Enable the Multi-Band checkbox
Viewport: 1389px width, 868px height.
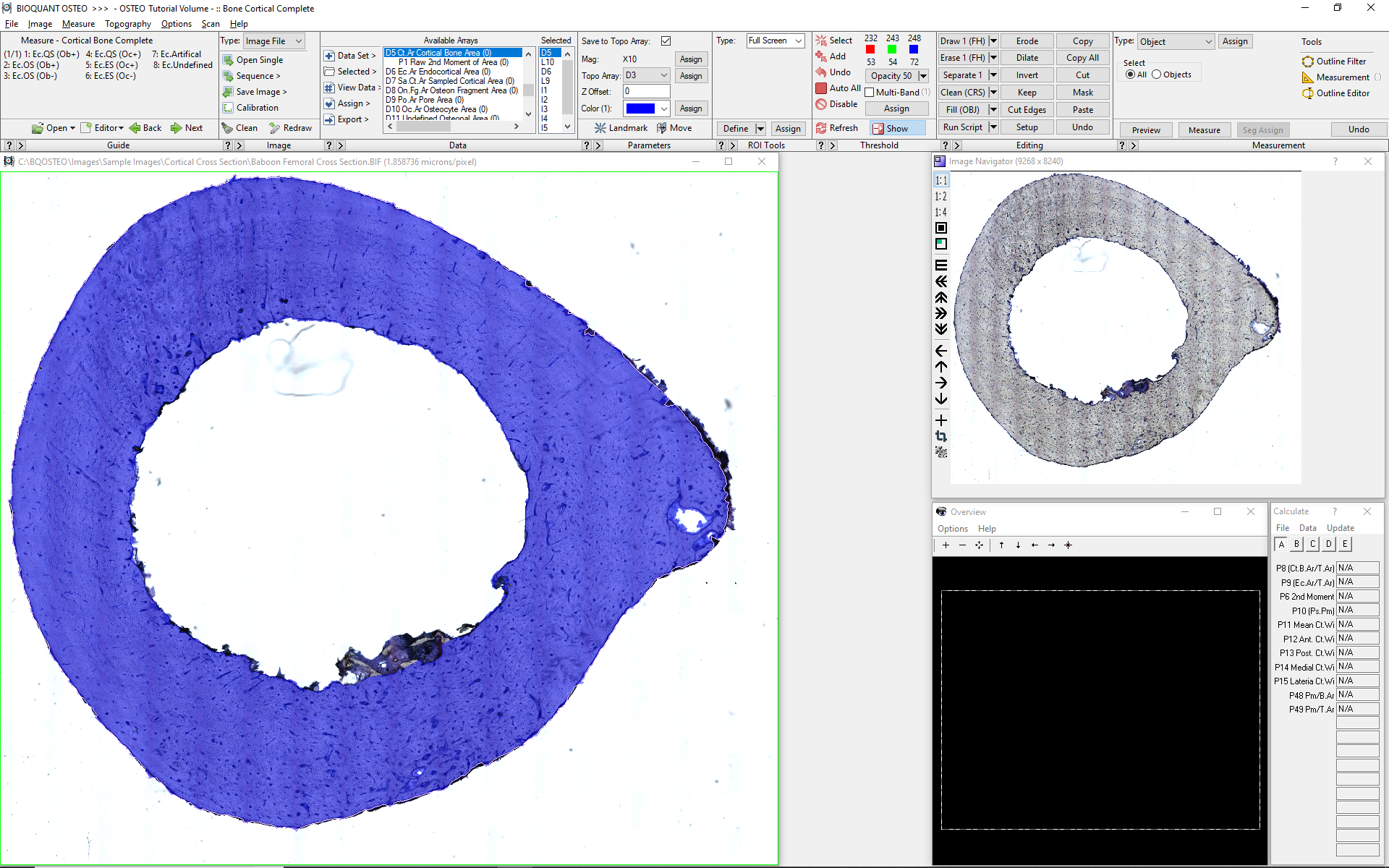(x=870, y=93)
